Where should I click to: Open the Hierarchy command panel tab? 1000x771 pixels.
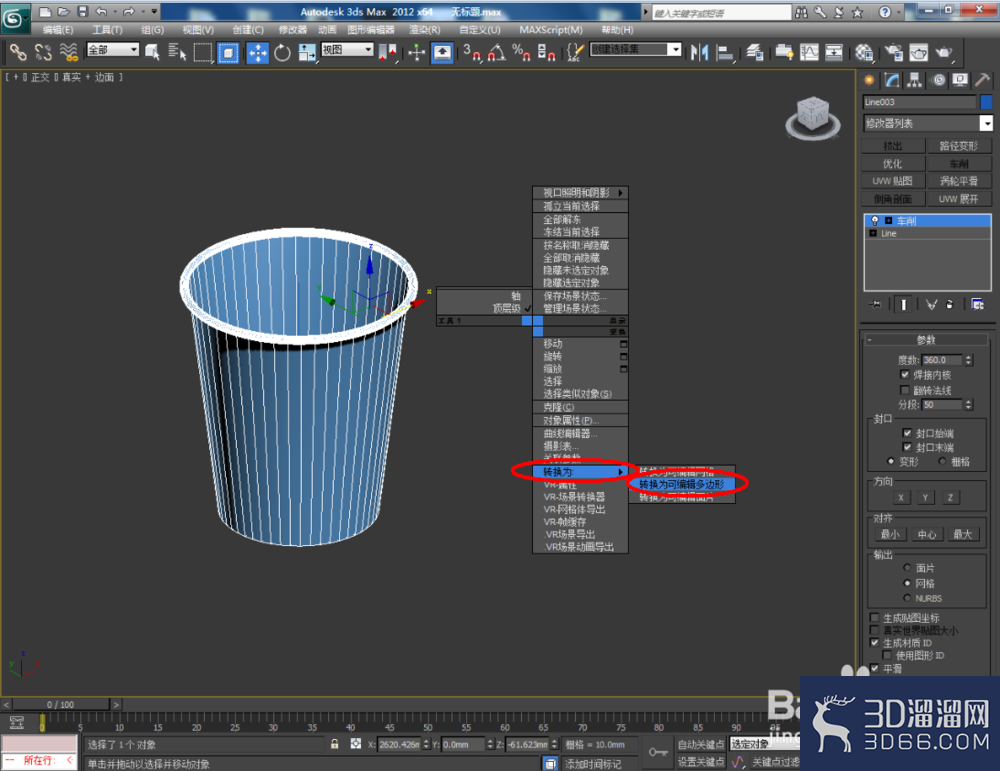point(915,80)
